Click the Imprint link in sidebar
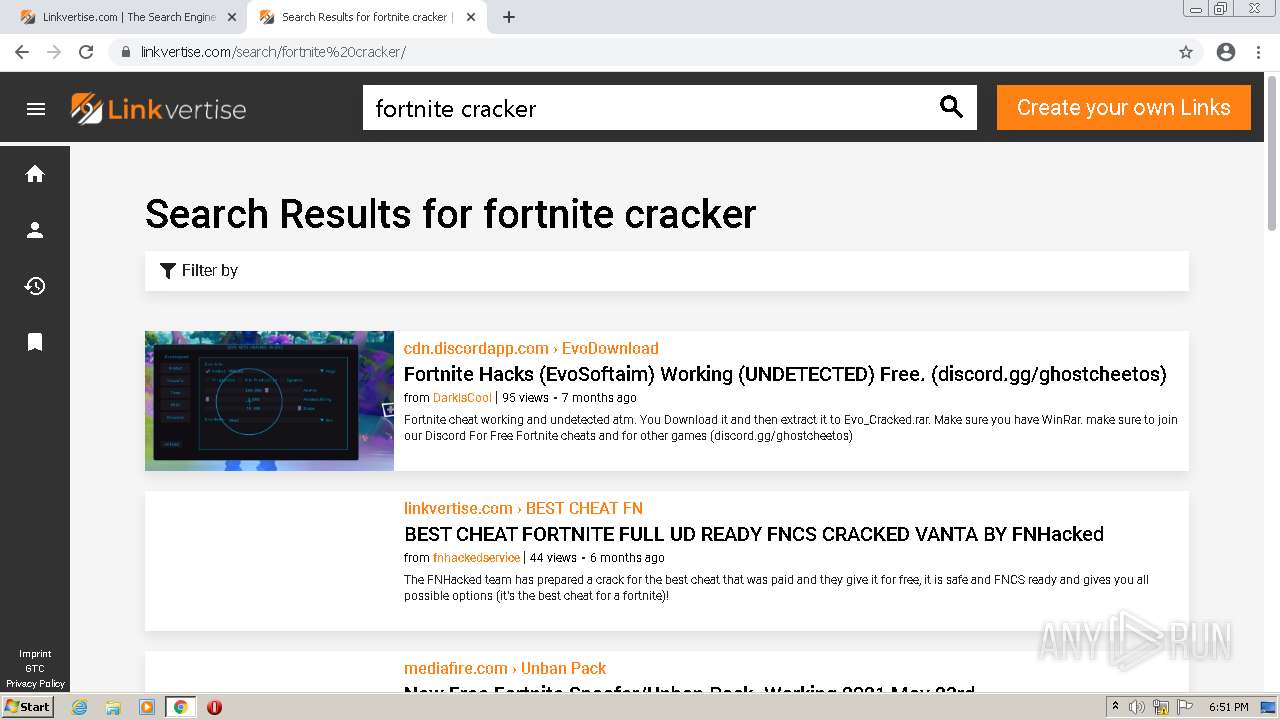 click(35, 654)
